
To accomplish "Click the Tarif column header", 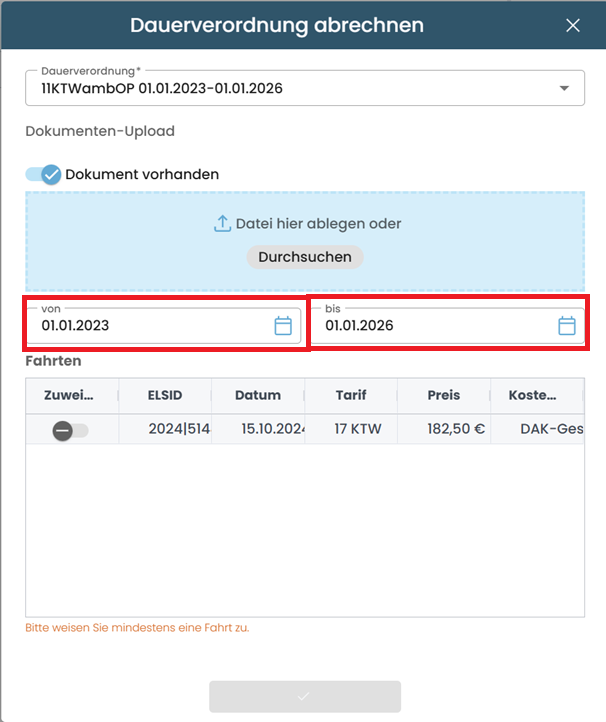I will [350, 395].
